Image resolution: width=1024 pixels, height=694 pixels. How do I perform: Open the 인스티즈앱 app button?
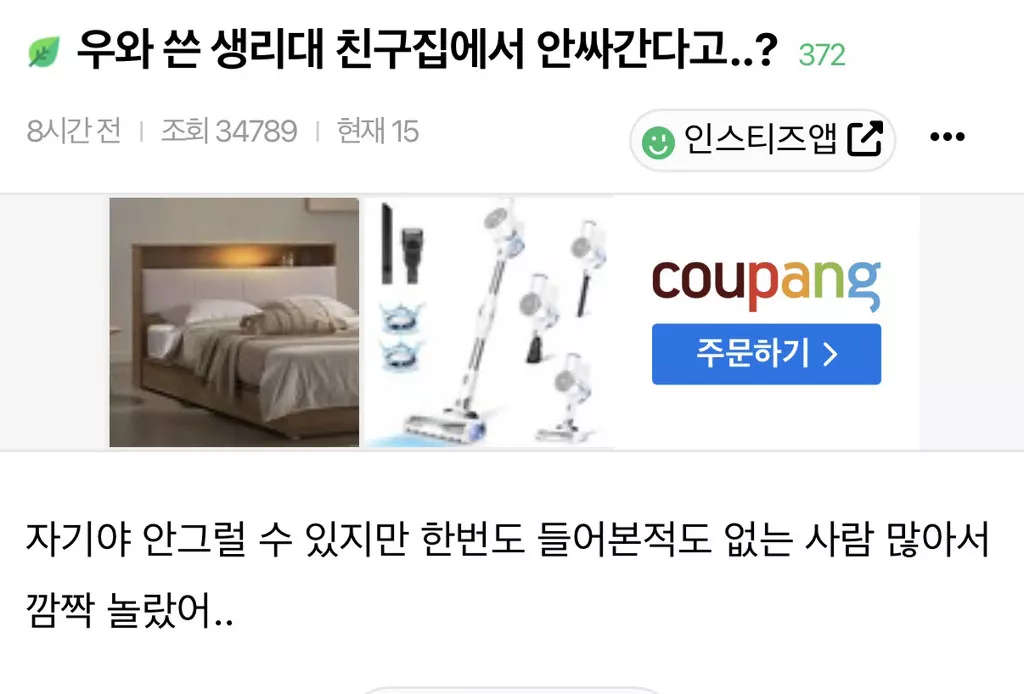(762, 140)
